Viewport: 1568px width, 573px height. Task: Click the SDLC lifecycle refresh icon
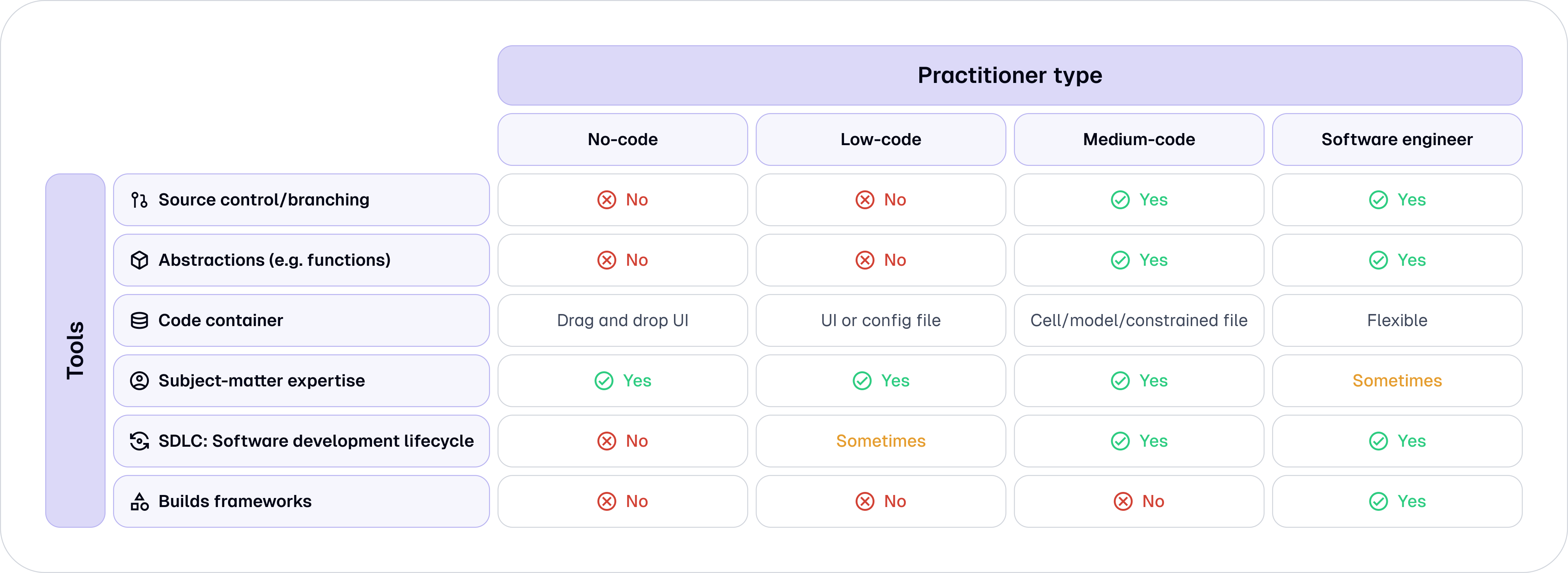click(139, 441)
